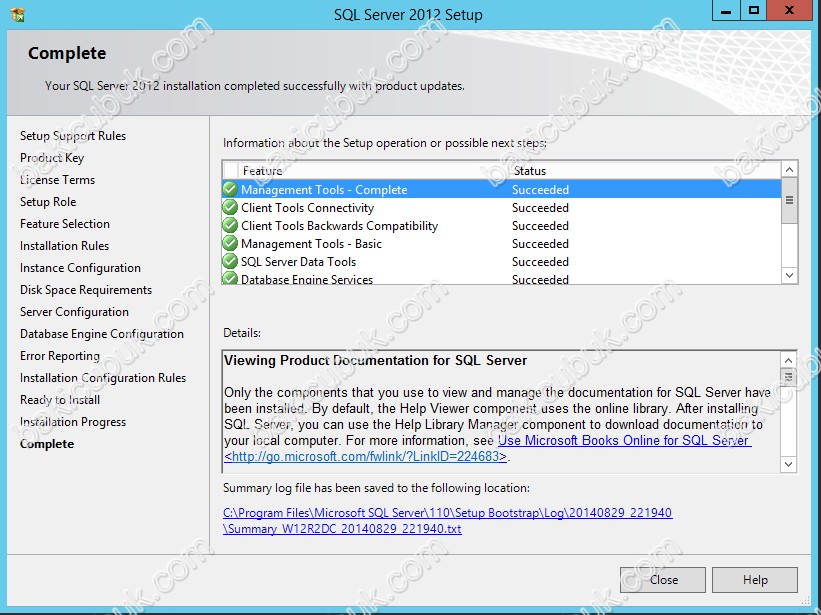The image size is (821, 615).
Task: Select the Database Engine Services row
Action: click(x=502, y=278)
